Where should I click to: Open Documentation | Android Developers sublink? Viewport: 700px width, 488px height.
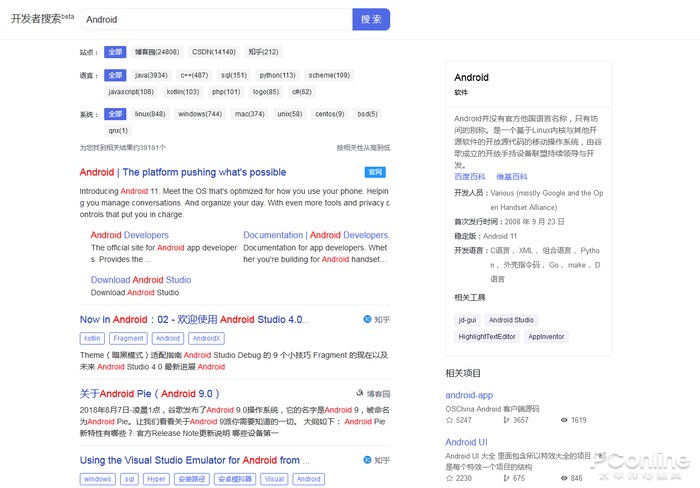tap(316, 235)
